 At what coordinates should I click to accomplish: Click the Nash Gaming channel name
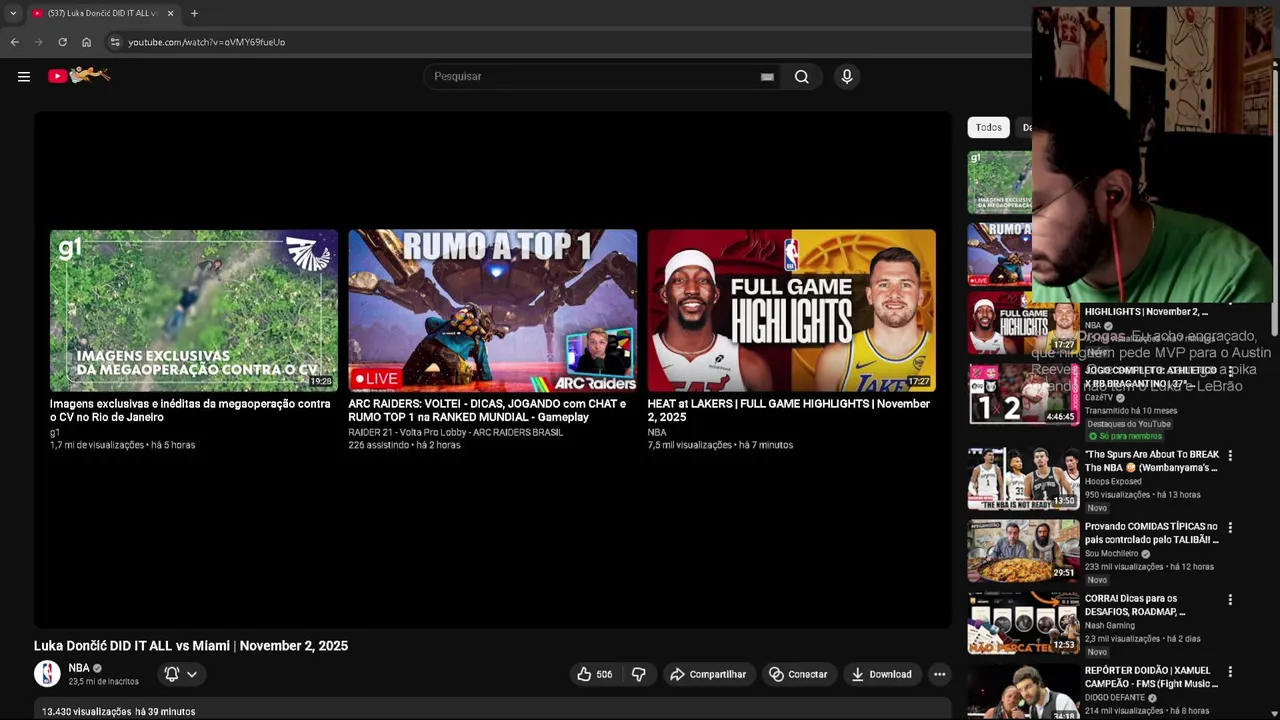coord(1110,625)
